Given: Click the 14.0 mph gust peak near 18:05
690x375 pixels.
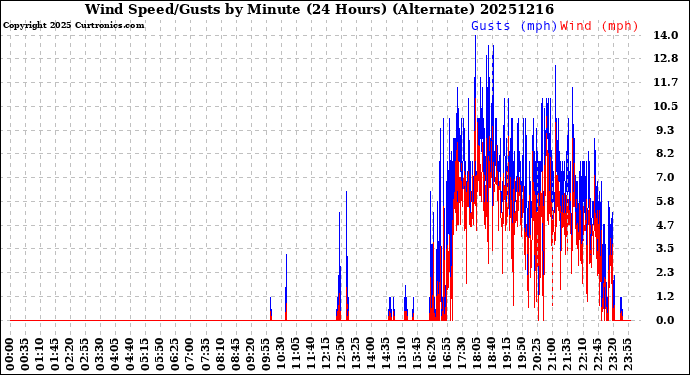Looking at the screenshot, I should click(x=475, y=37).
